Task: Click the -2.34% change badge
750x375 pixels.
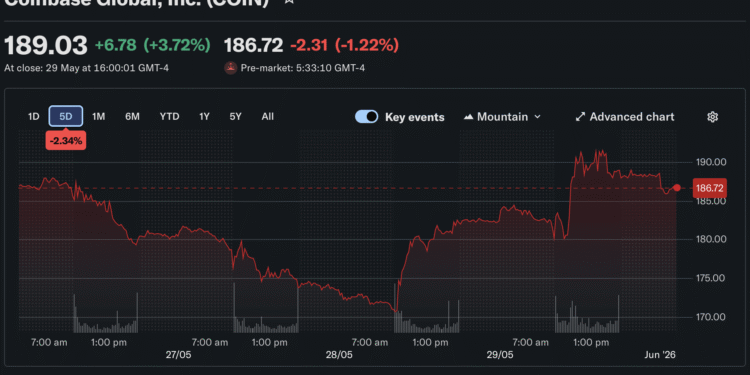Action: (x=66, y=141)
